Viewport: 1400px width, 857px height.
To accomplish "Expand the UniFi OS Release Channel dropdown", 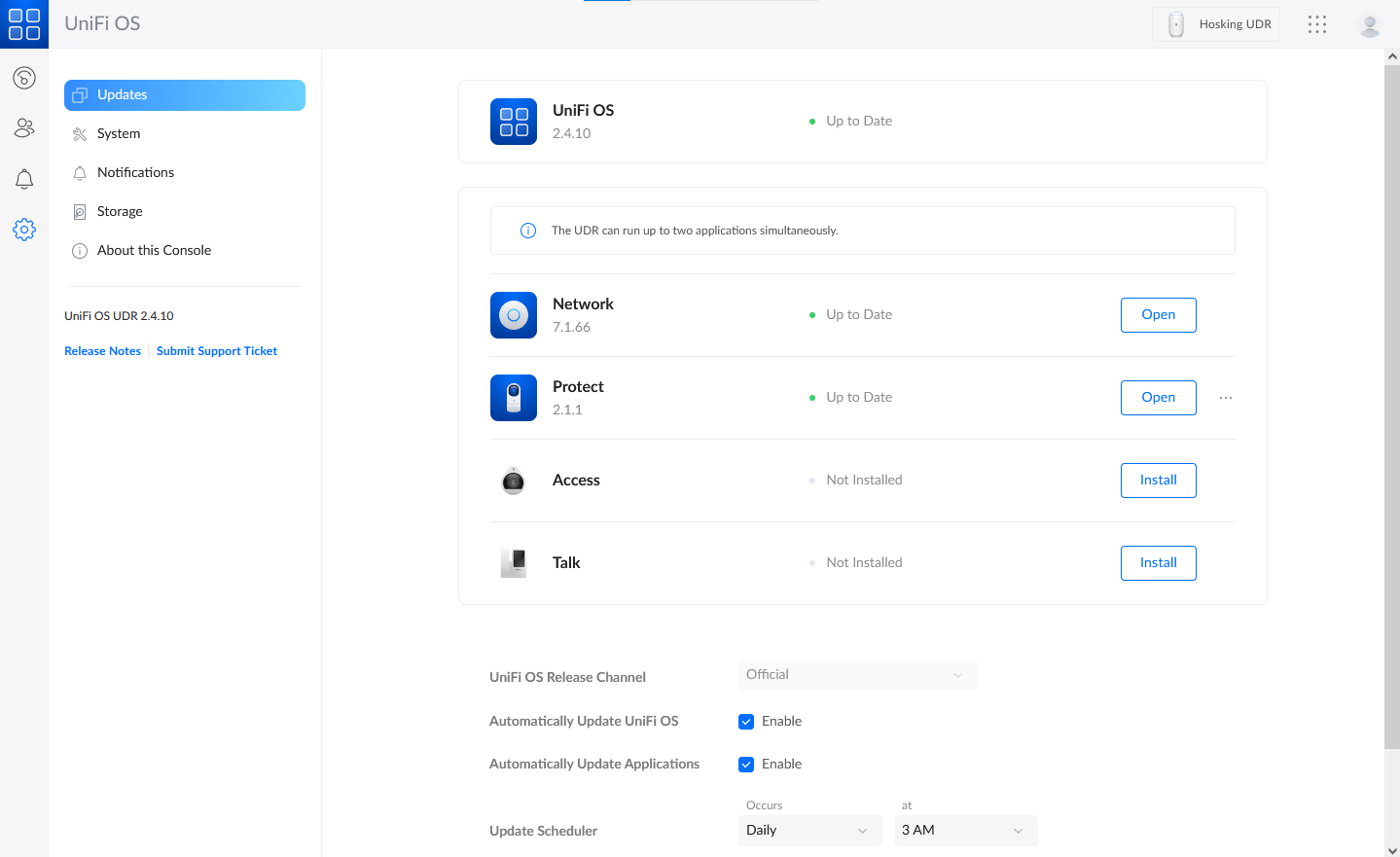I will [857, 675].
